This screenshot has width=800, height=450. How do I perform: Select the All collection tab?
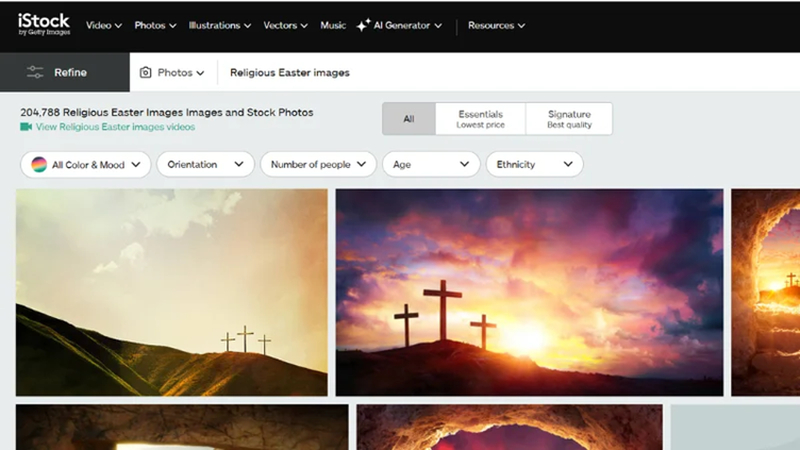pos(409,119)
